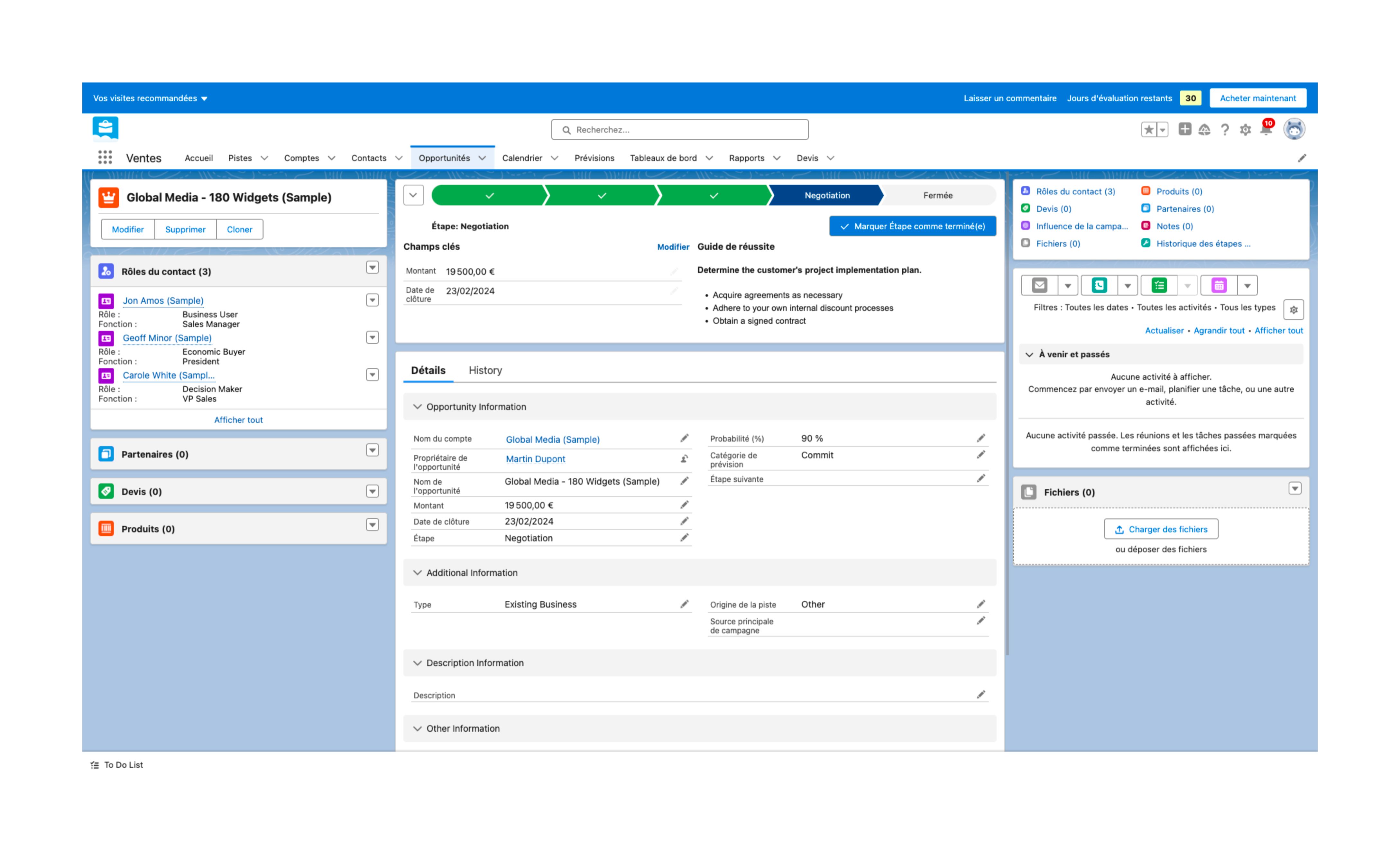The height and width of the screenshot is (860, 1400).
Task: Open the Jon Amos row action menu
Action: tap(372, 300)
